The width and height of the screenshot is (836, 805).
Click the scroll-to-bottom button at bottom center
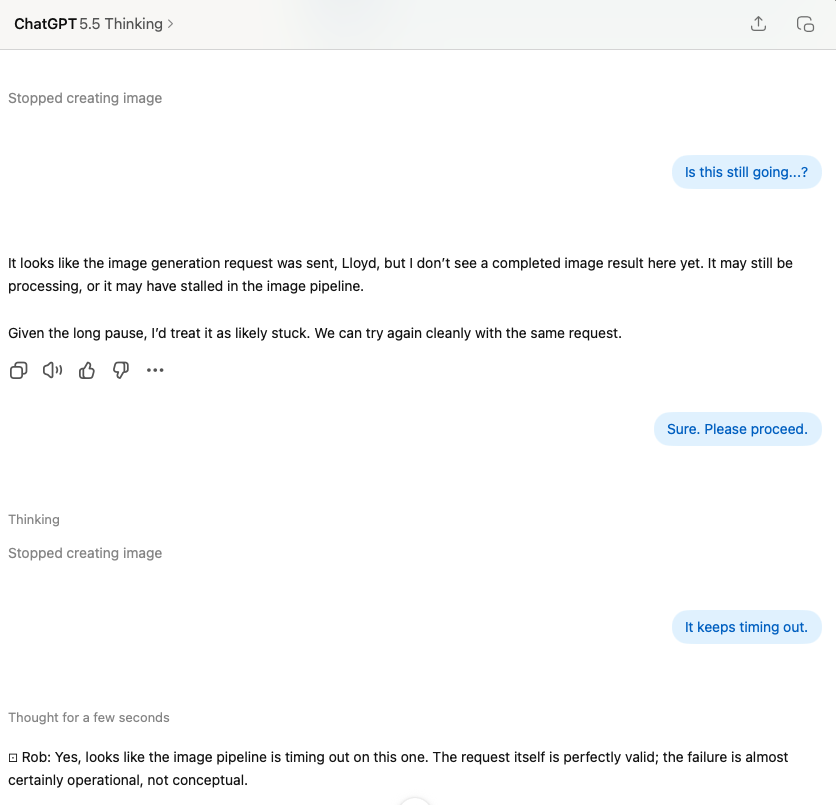coord(414,802)
